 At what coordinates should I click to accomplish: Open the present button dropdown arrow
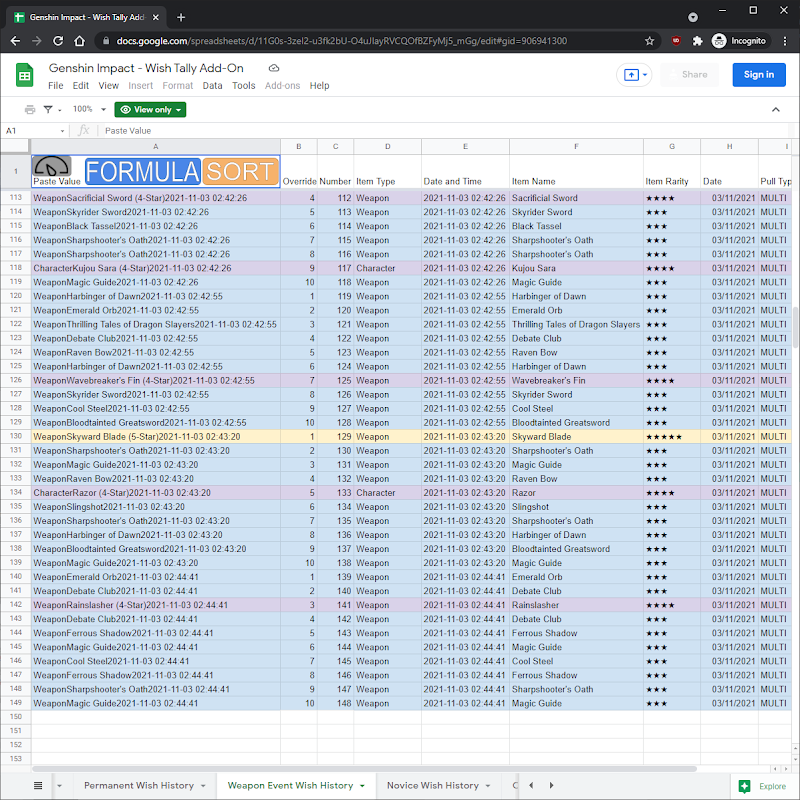(x=645, y=75)
